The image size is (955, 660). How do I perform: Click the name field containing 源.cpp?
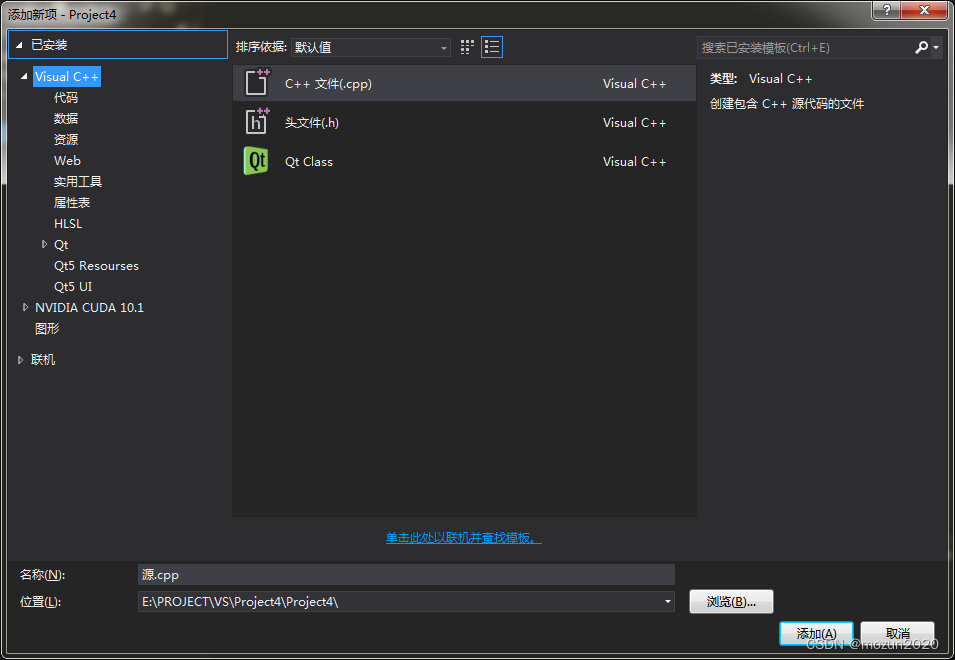click(x=406, y=574)
